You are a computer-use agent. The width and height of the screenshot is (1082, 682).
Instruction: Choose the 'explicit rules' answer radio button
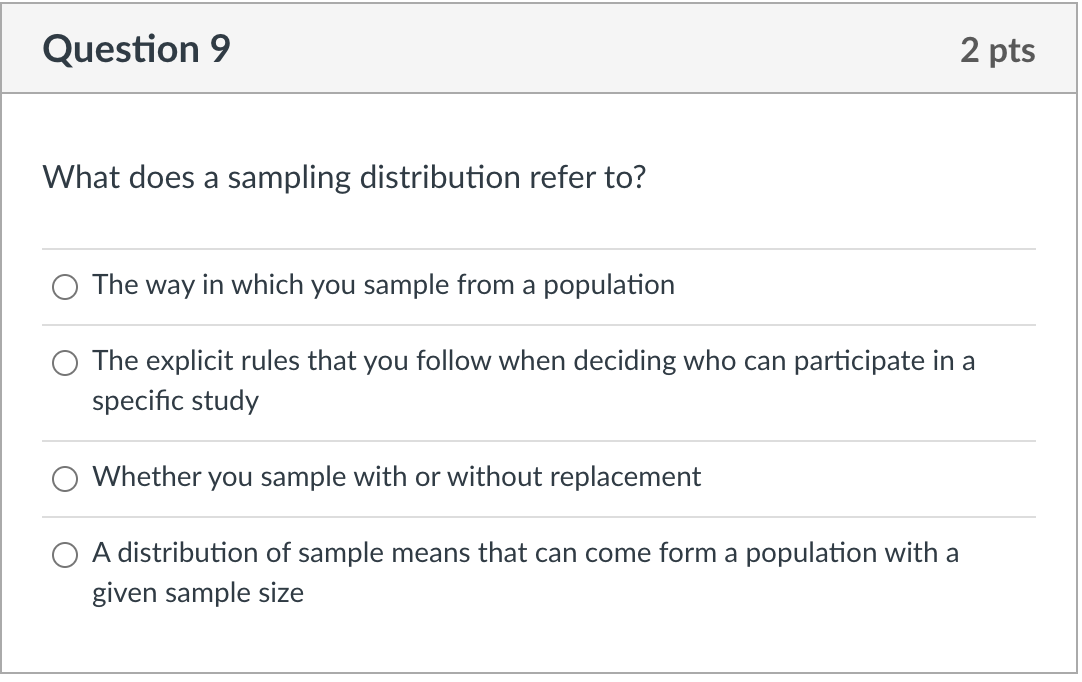[65, 363]
